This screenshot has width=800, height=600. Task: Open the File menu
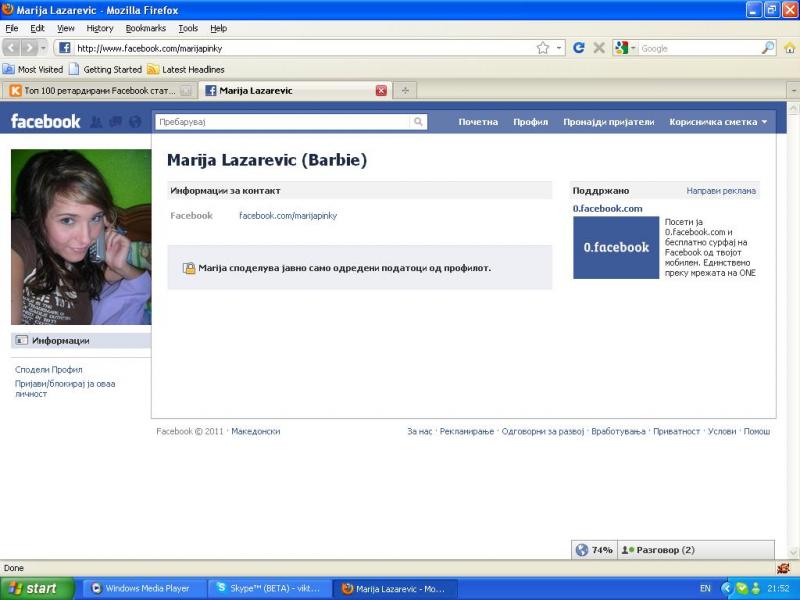(x=12, y=28)
